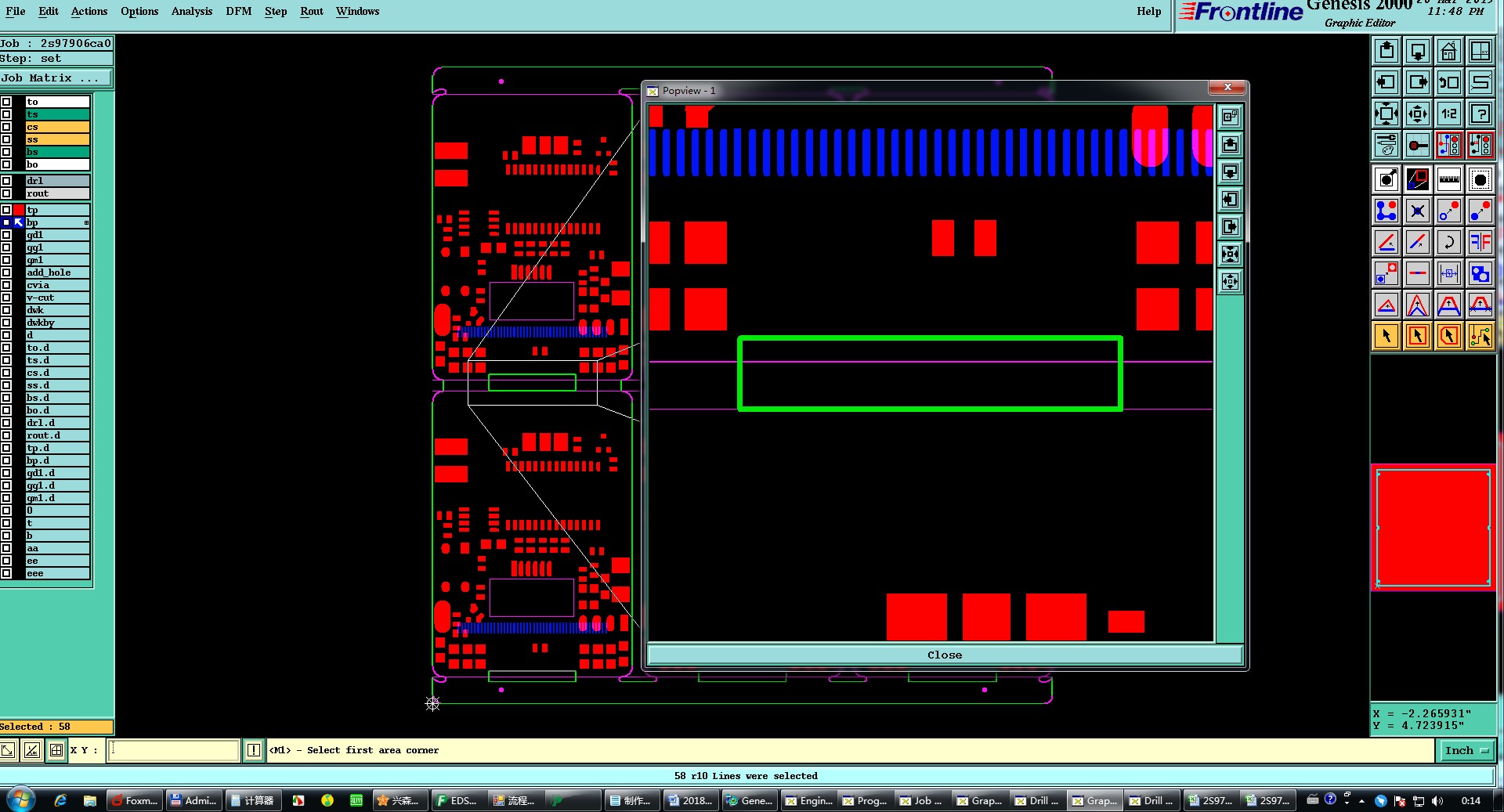Screen dimensions: 1504x812
Task: Click the Windows menu
Action: pyautogui.click(x=357, y=11)
